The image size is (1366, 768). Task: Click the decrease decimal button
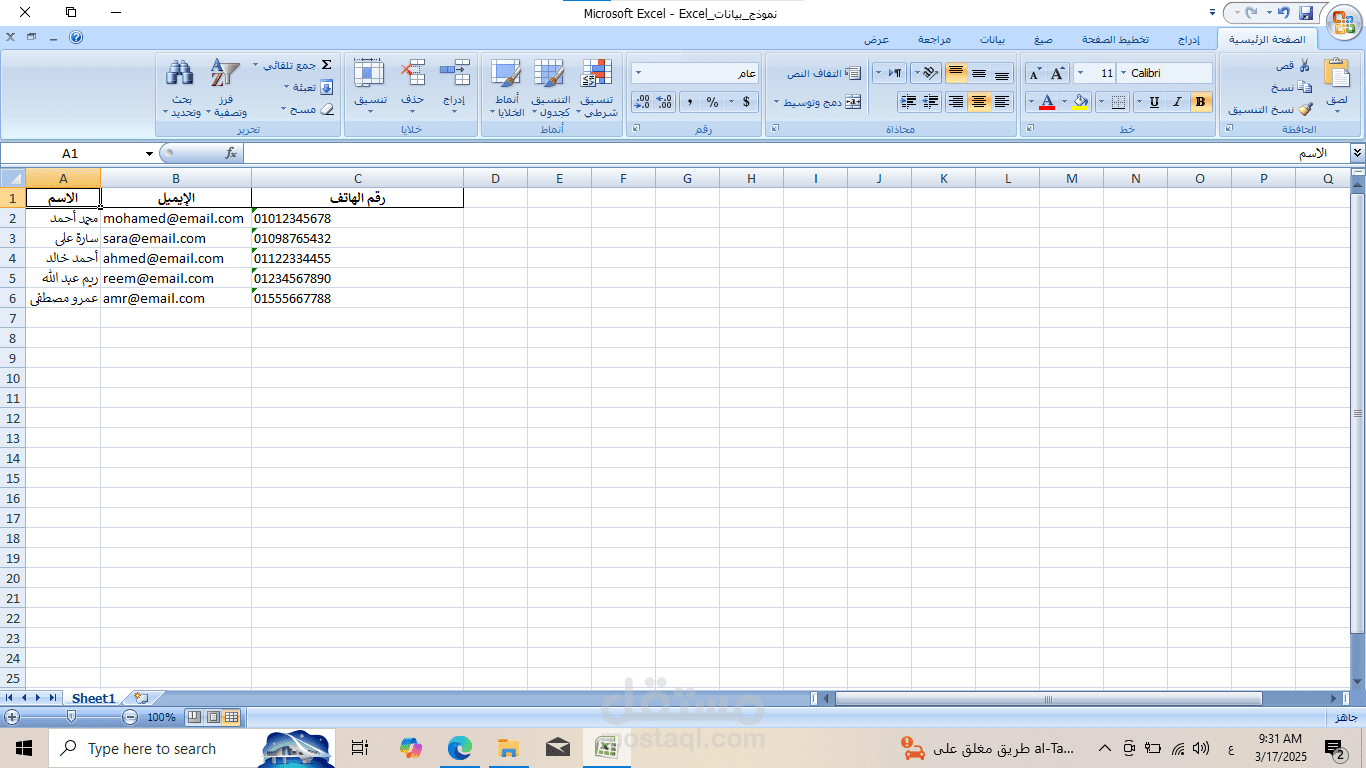642,102
